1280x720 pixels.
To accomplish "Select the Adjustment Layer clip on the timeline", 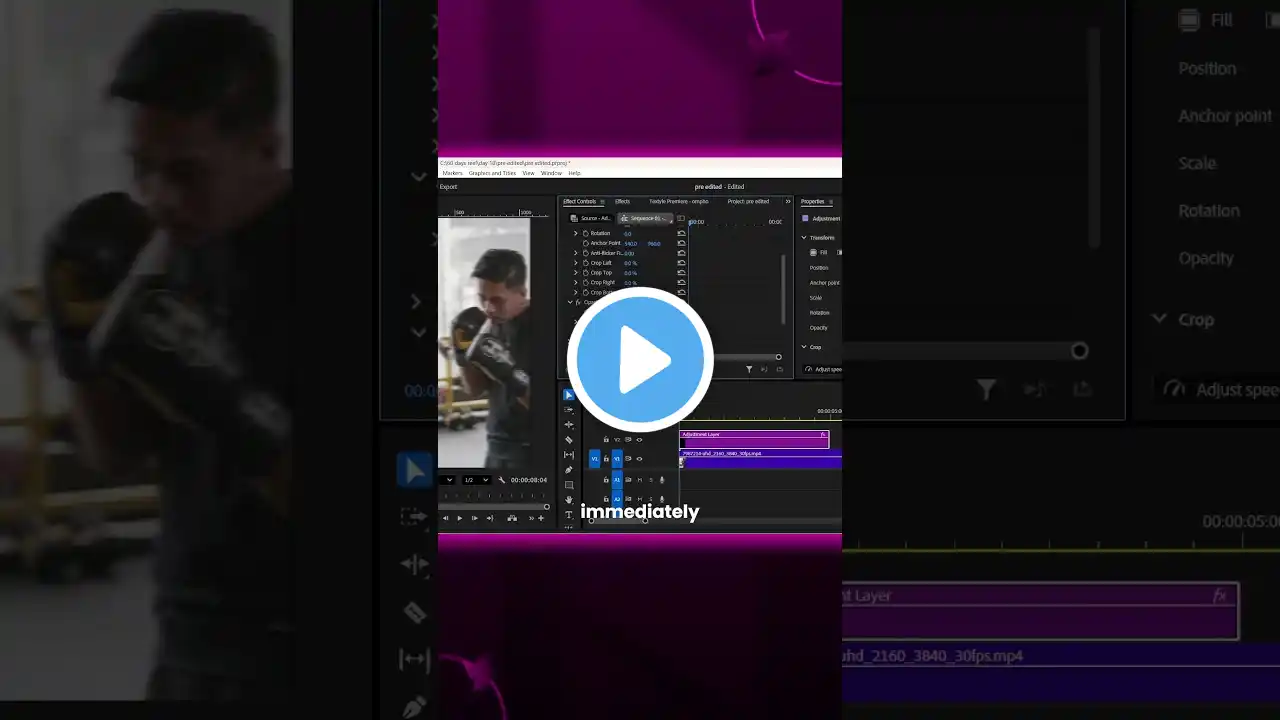I will point(754,439).
